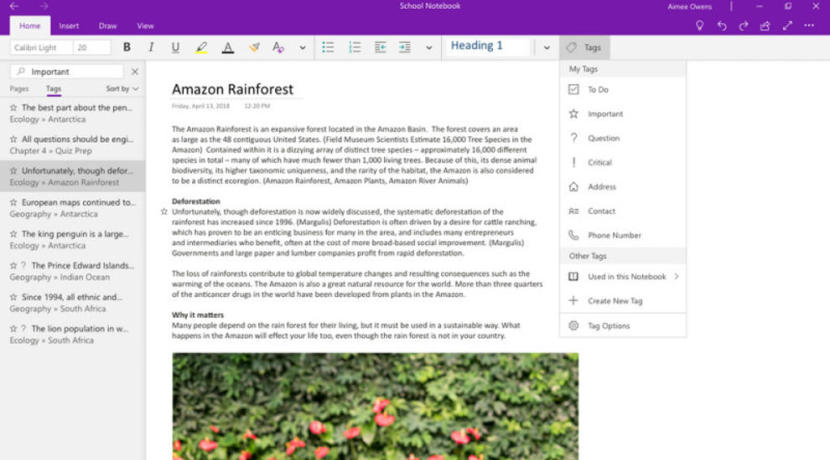Show Tags search results
Screen dimensions: 830x460
click(53, 89)
